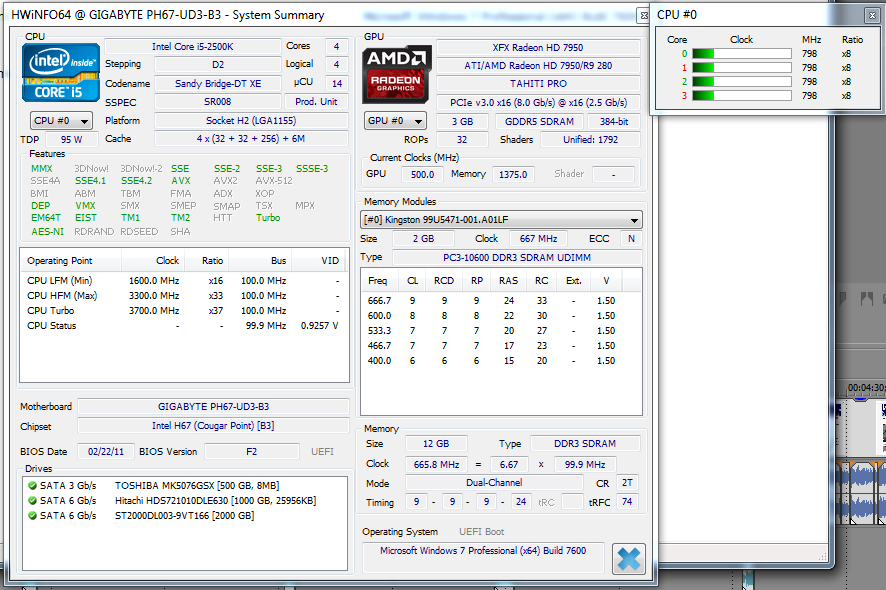The height and width of the screenshot is (590, 886).
Task: Click the Dual-Channel mode field
Action: pyautogui.click(x=494, y=483)
